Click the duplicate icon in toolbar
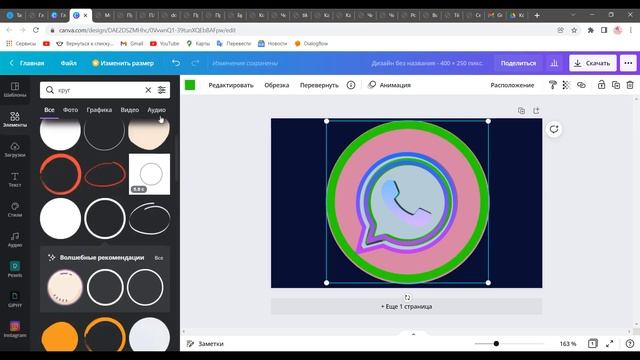This screenshot has height=360, width=640. [616, 85]
